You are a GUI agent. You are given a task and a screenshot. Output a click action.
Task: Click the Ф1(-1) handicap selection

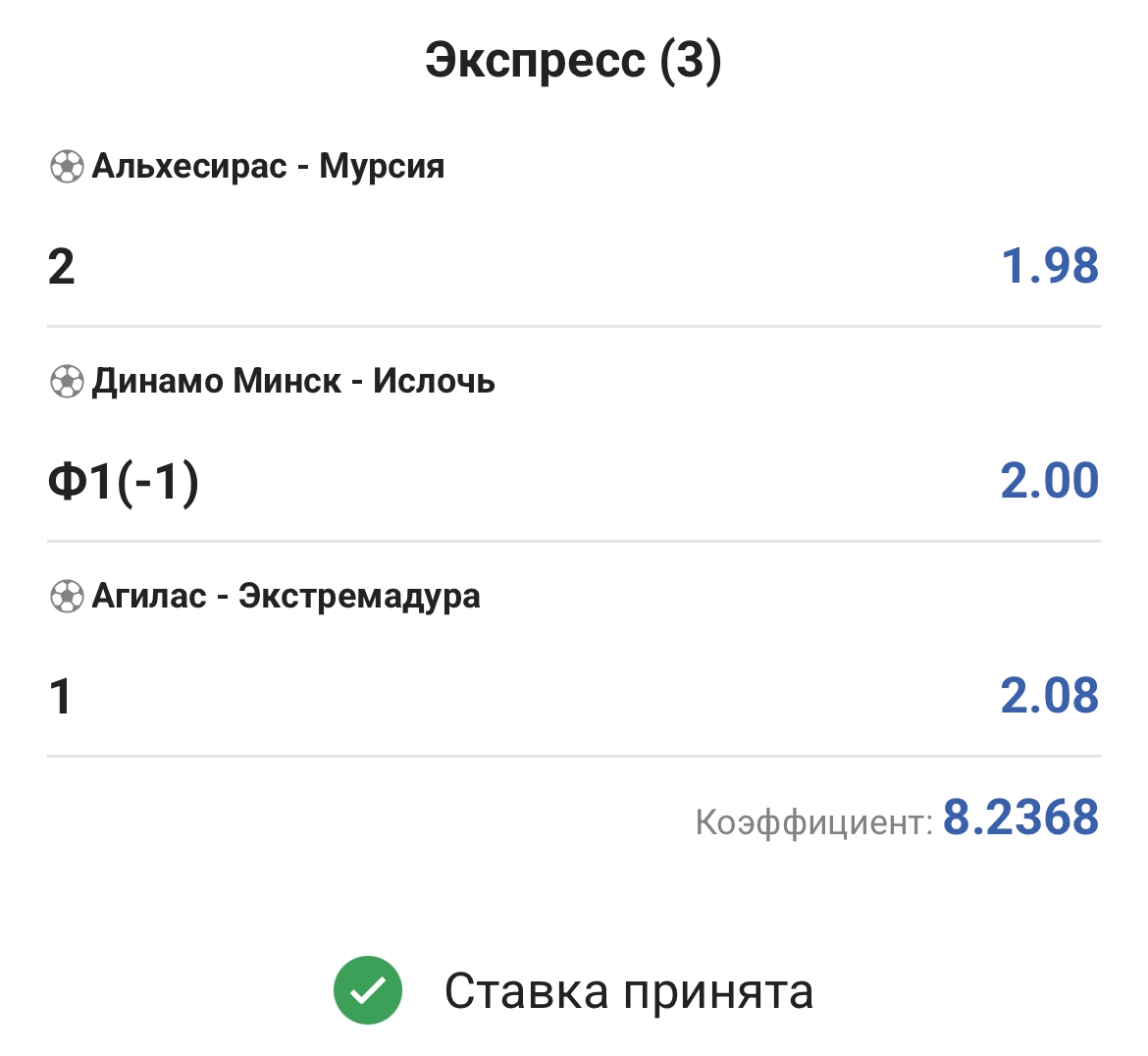(124, 482)
